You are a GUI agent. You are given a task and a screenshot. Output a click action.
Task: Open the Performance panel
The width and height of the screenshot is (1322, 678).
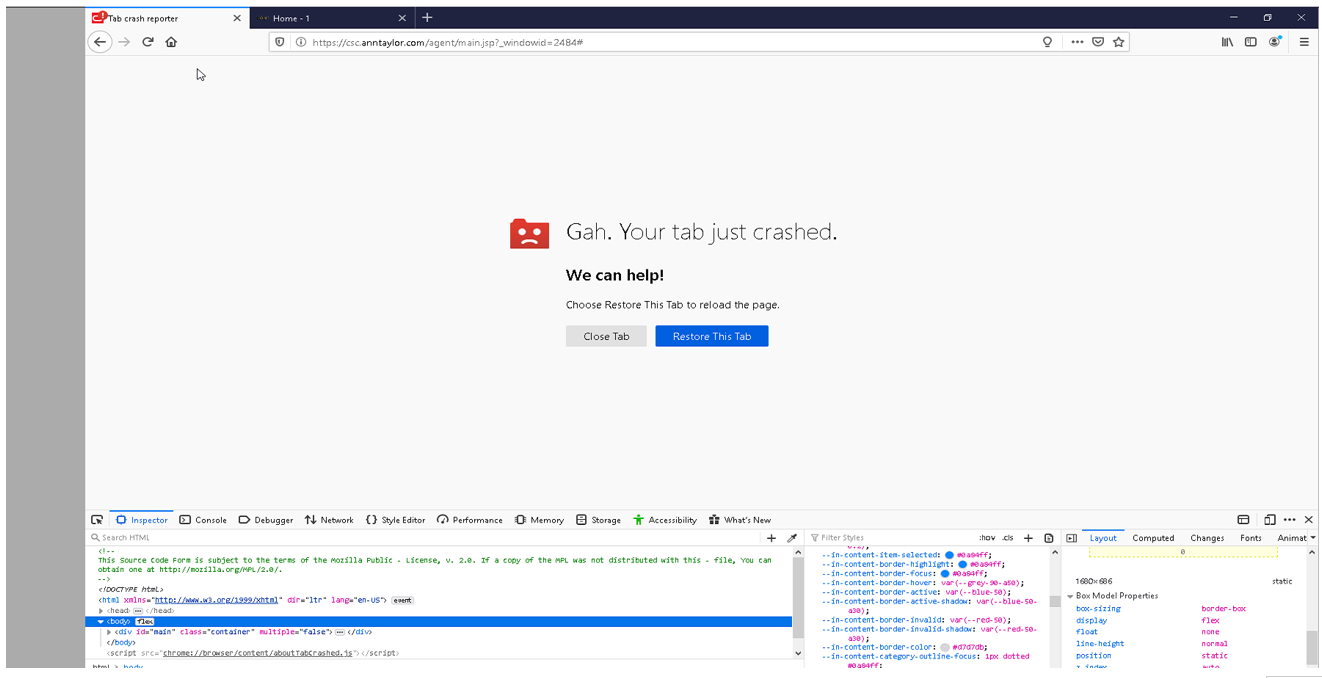click(470, 520)
